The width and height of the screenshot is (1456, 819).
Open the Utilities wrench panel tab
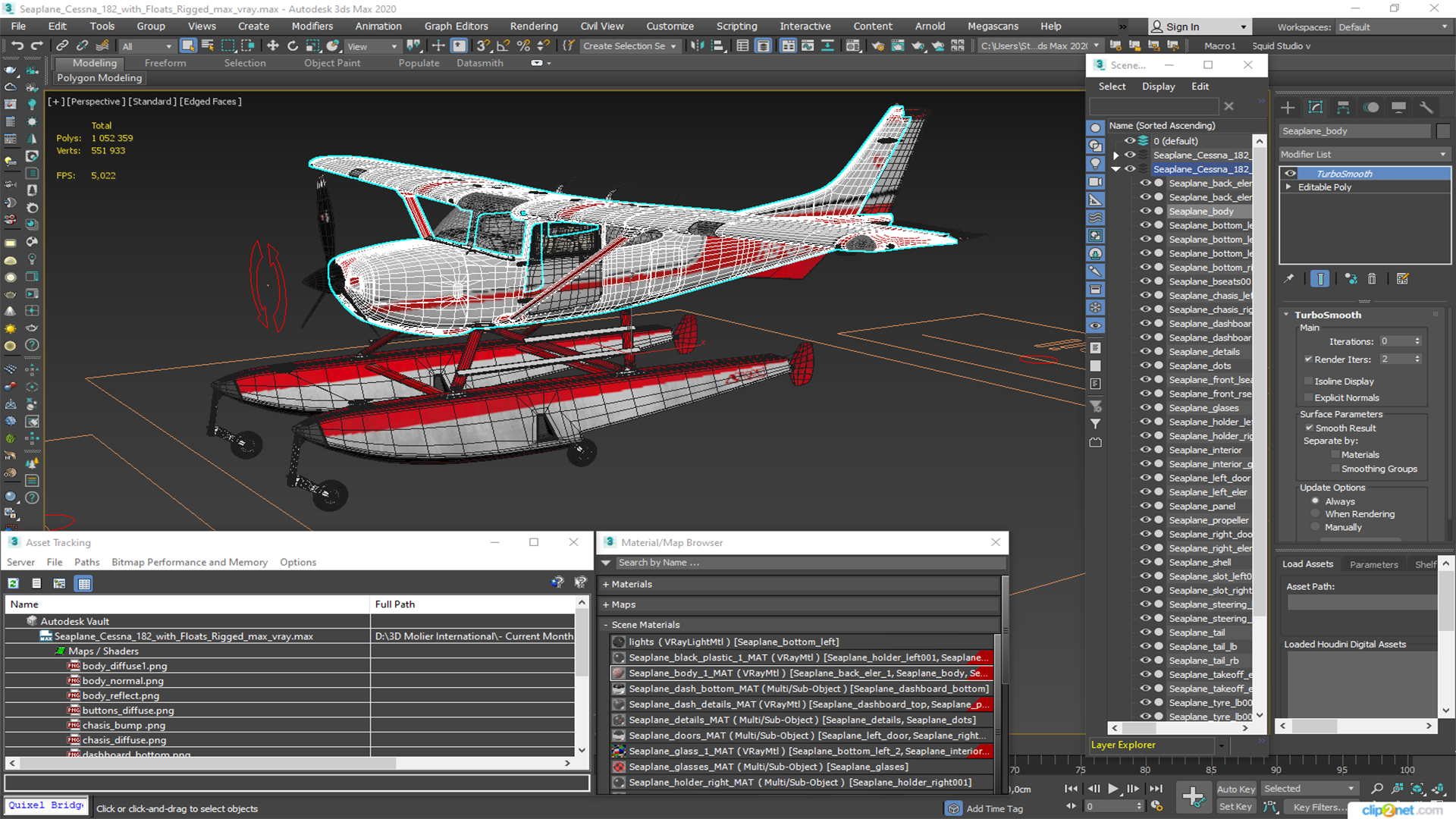coord(1426,107)
